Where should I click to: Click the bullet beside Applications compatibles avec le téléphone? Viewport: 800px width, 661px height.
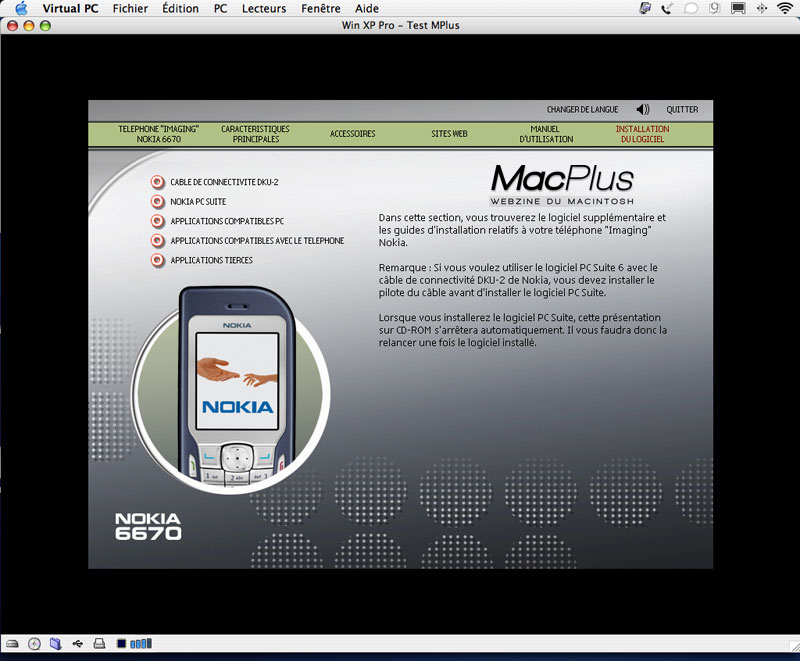(157, 240)
